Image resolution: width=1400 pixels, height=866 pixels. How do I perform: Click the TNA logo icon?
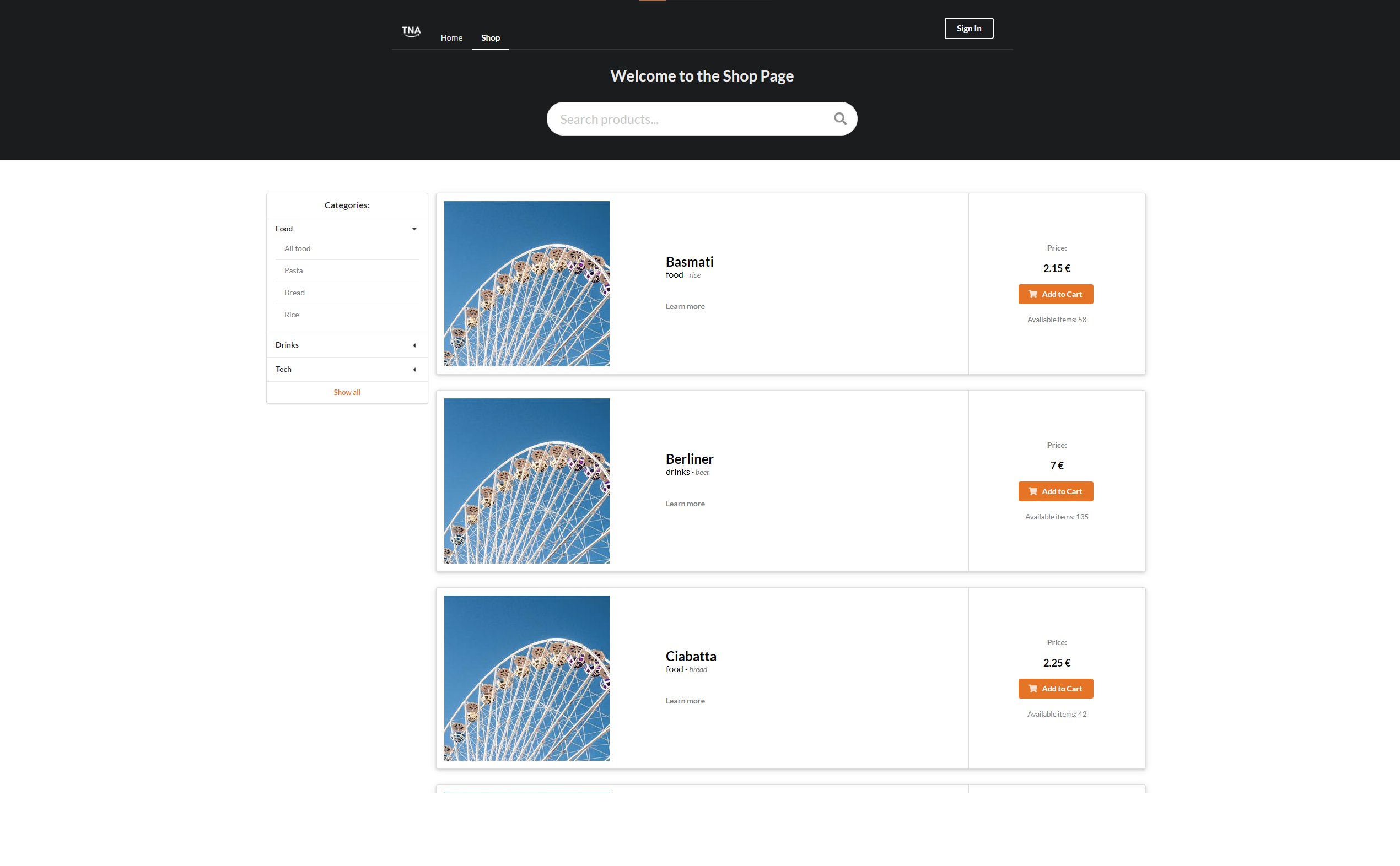coord(411,31)
